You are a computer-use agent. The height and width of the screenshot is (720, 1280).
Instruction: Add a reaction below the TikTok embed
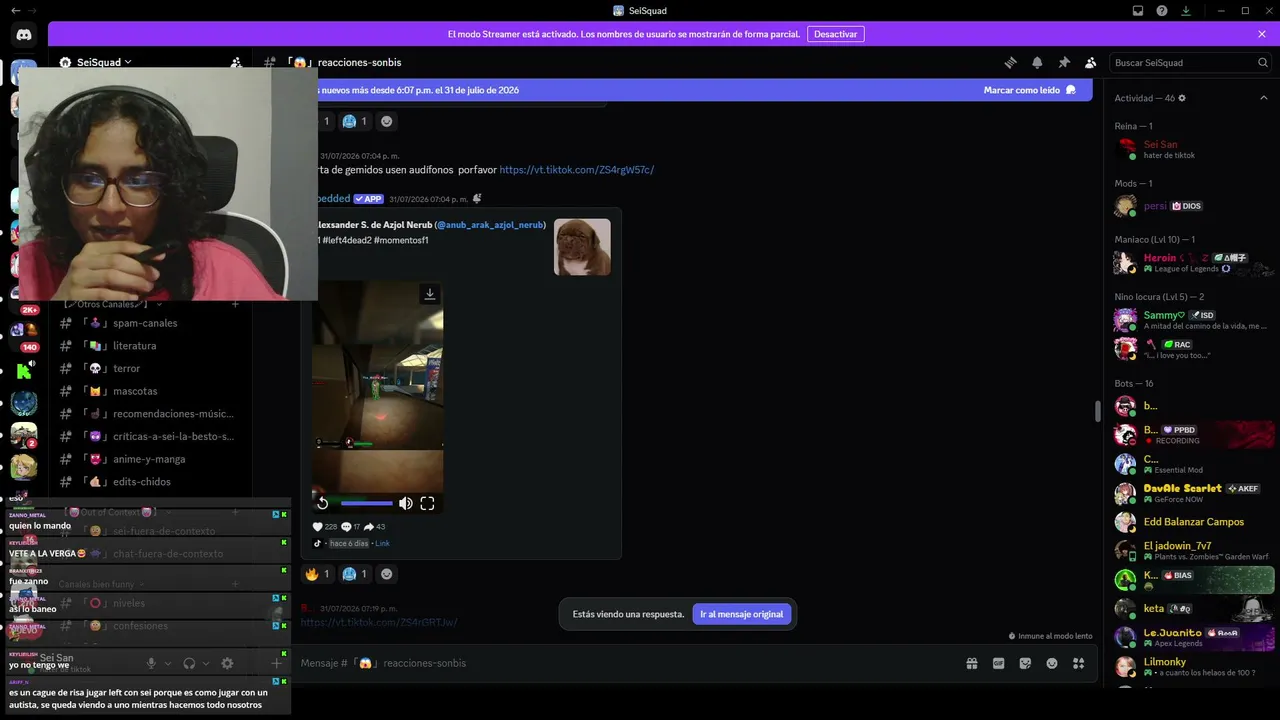click(387, 574)
